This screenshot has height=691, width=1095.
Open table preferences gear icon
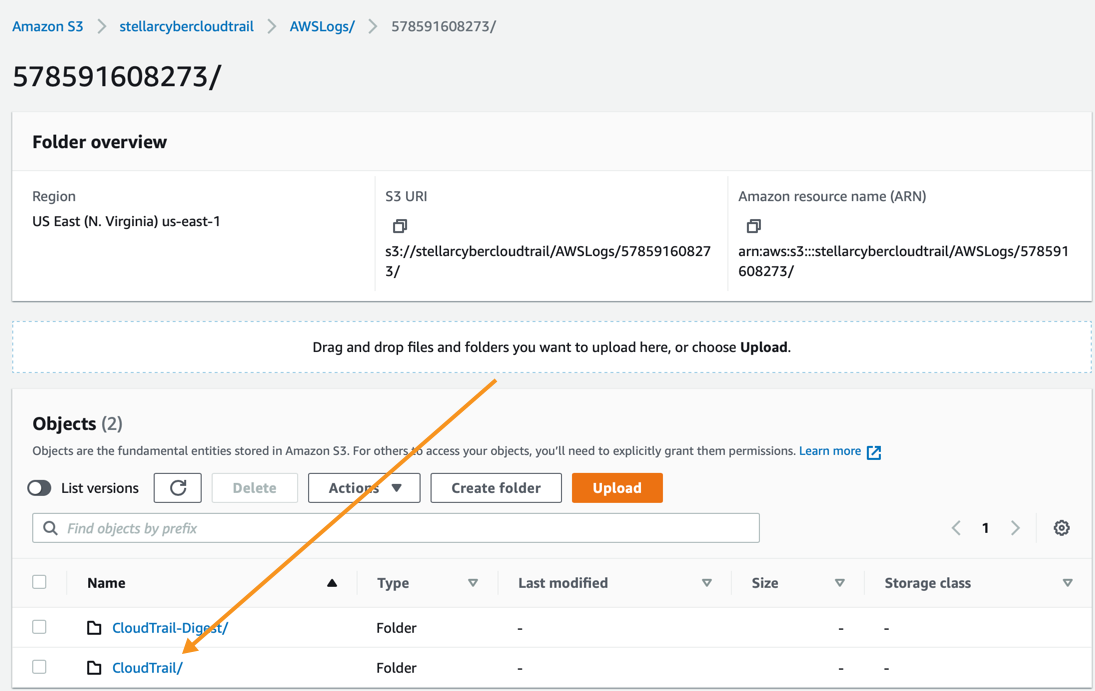tap(1061, 528)
